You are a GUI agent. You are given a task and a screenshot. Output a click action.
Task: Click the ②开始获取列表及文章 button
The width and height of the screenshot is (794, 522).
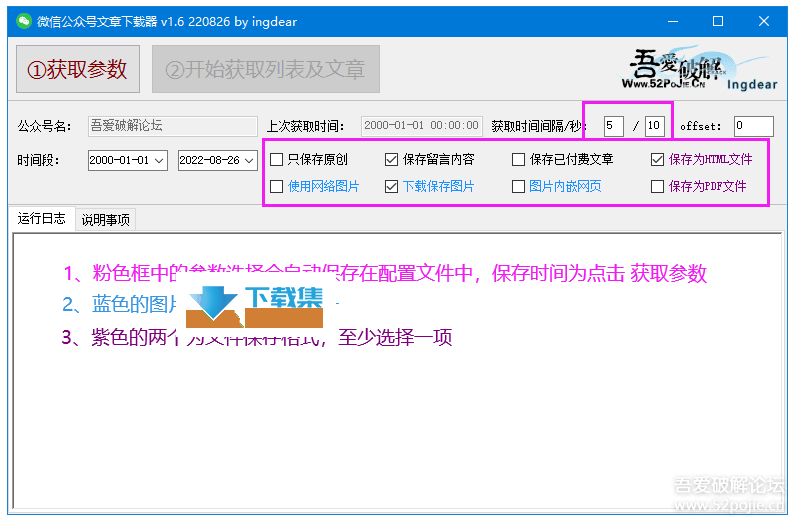tap(266, 69)
